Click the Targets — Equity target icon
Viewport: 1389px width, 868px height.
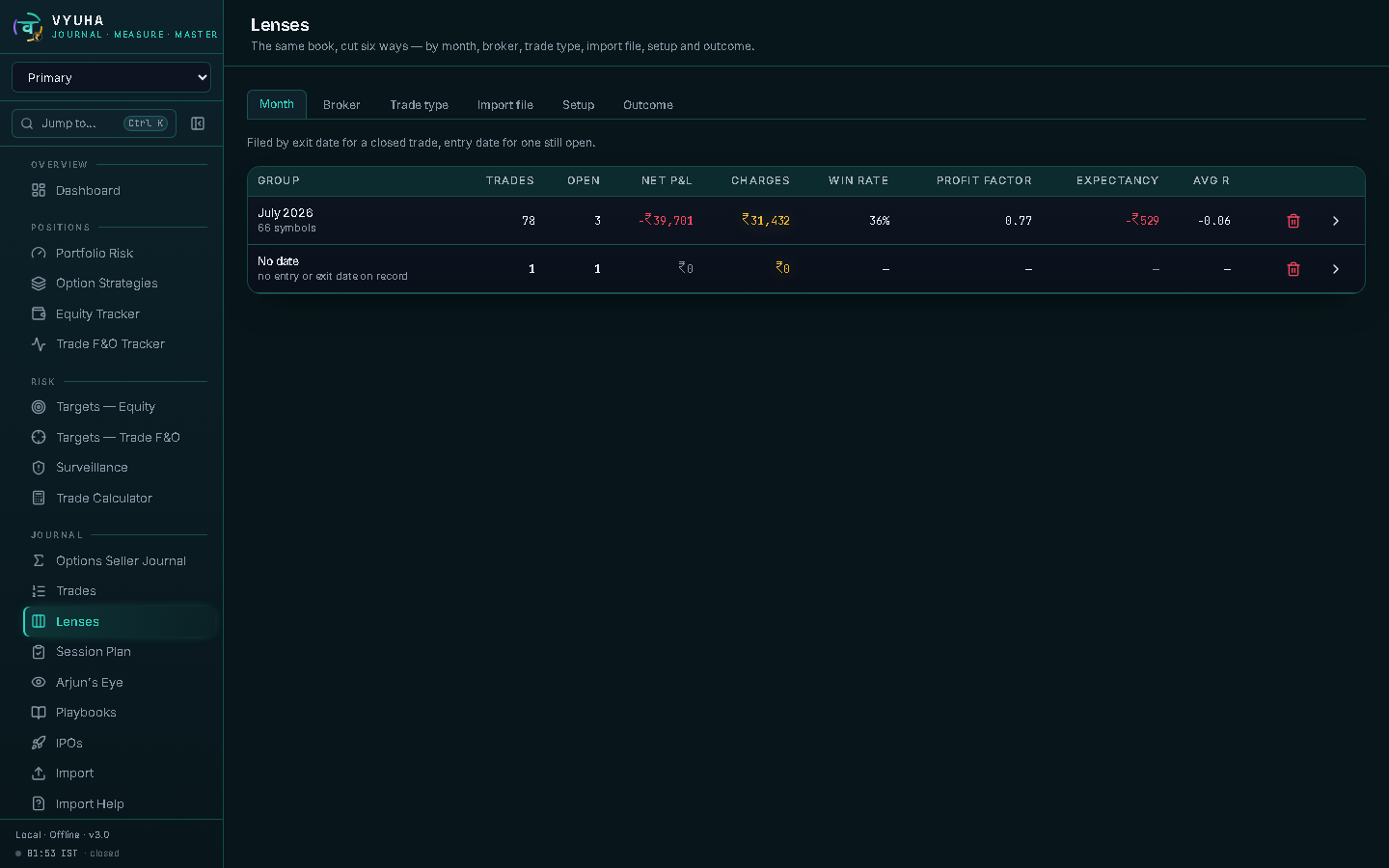pos(39,407)
